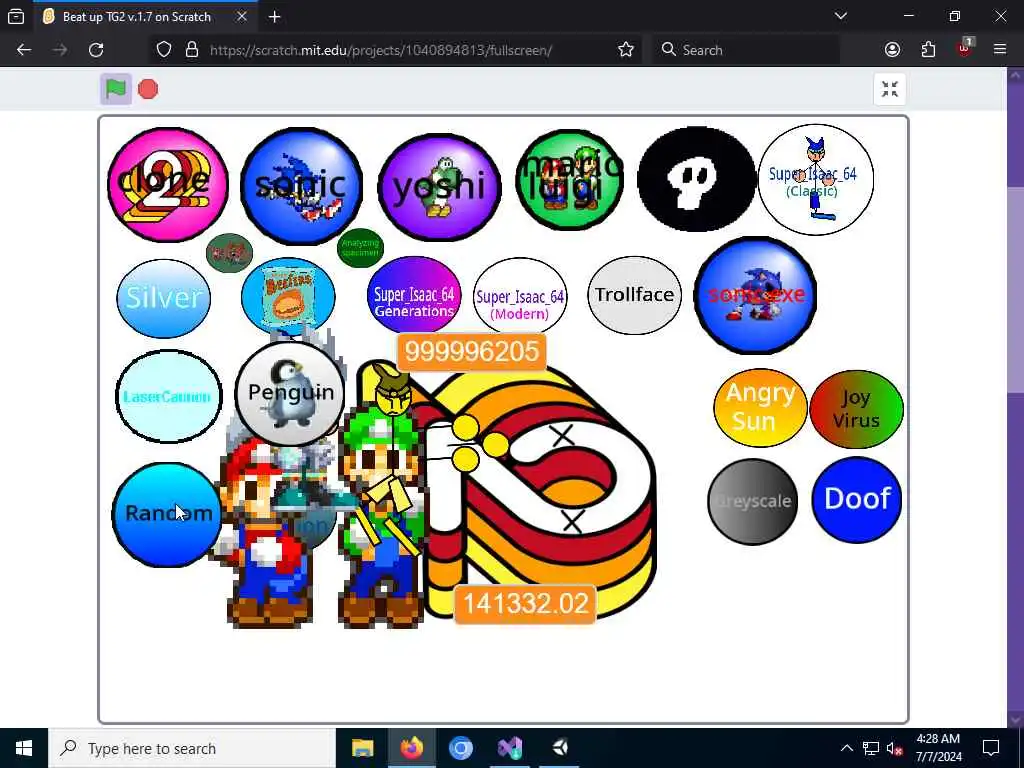
Task: Select the snack bag character bubble
Action: (x=288, y=296)
